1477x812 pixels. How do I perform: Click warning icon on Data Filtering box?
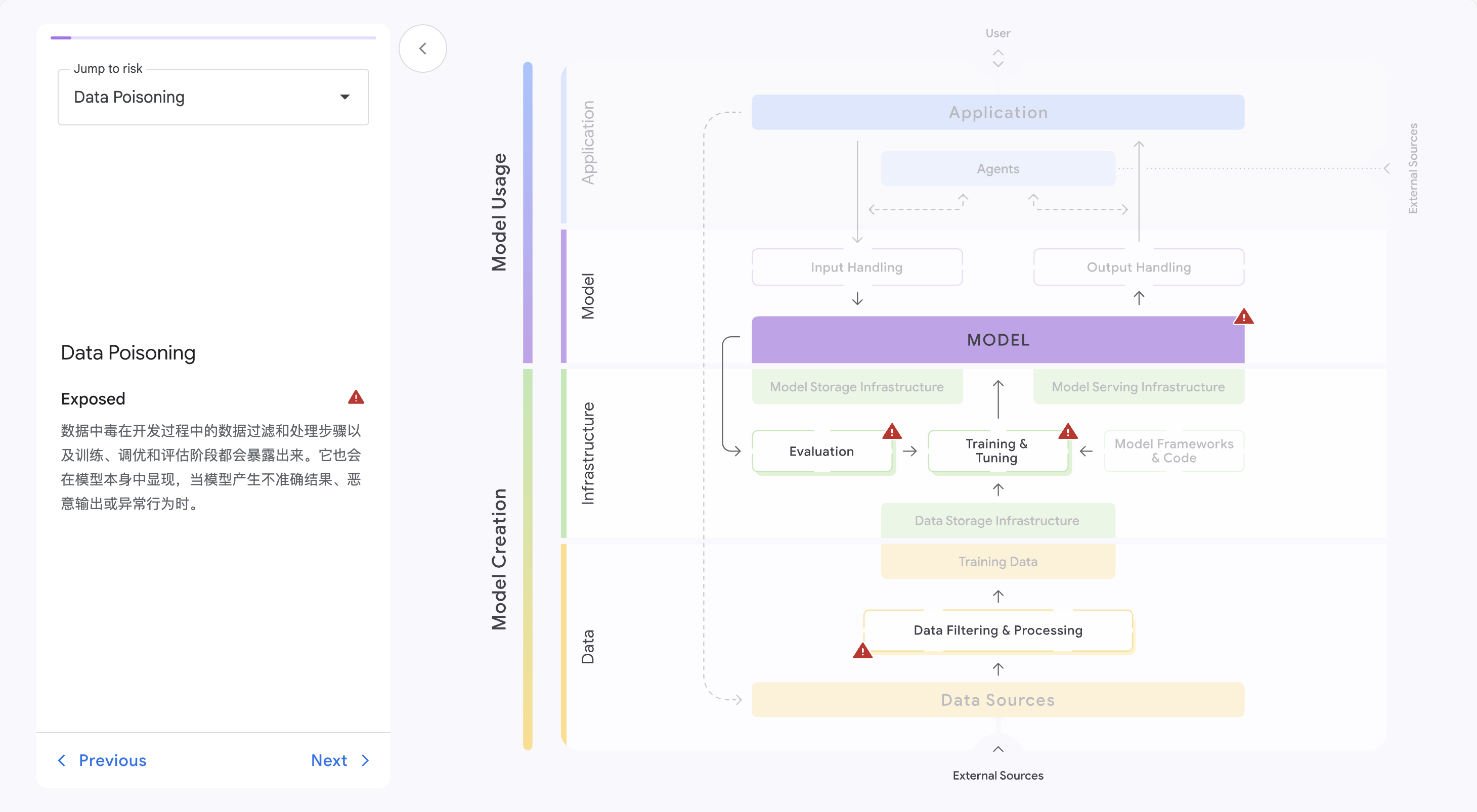click(x=862, y=651)
